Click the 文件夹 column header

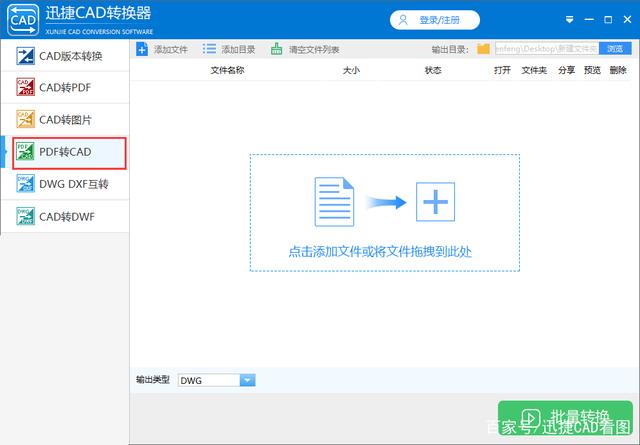click(534, 70)
